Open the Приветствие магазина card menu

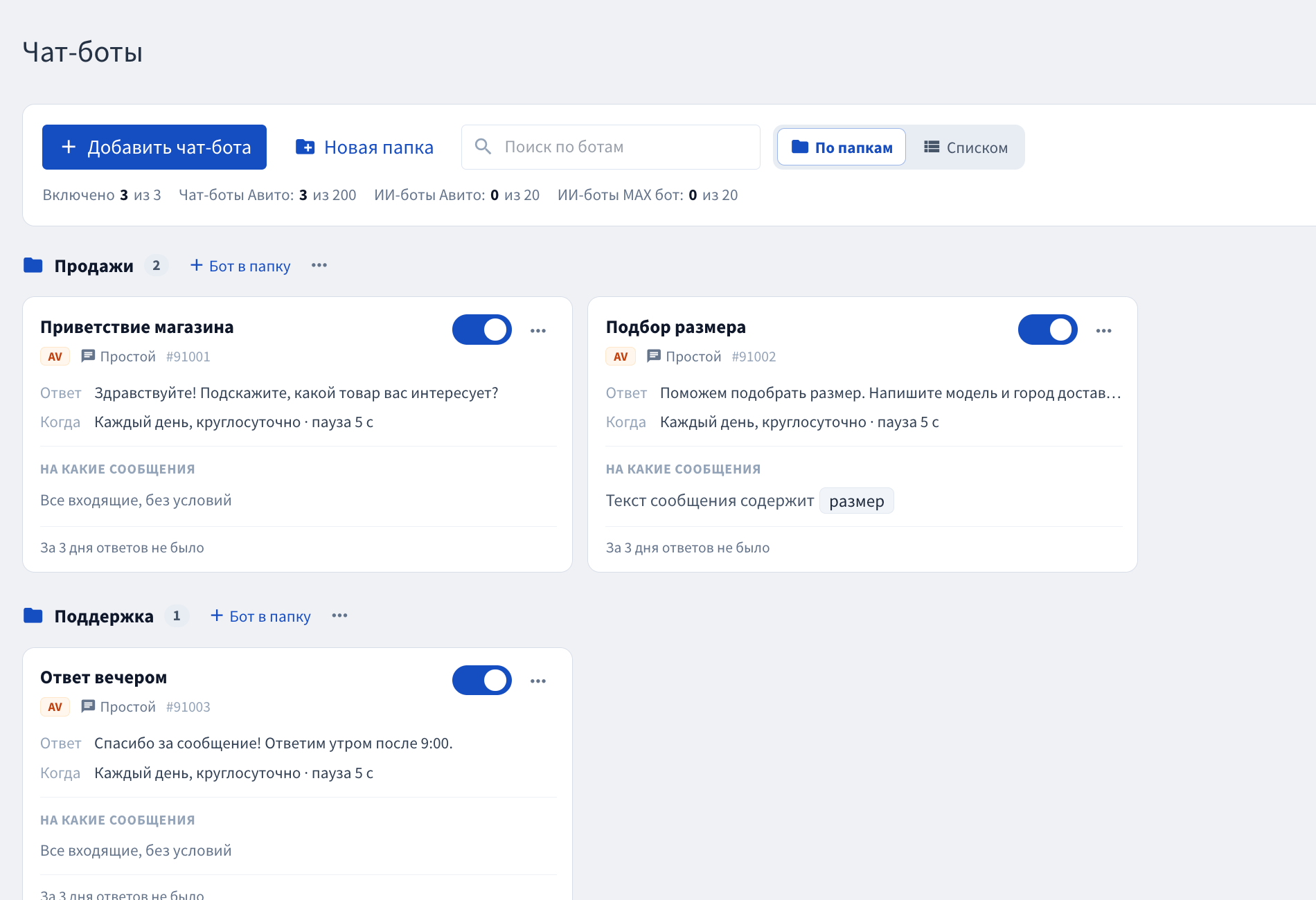(538, 331)
